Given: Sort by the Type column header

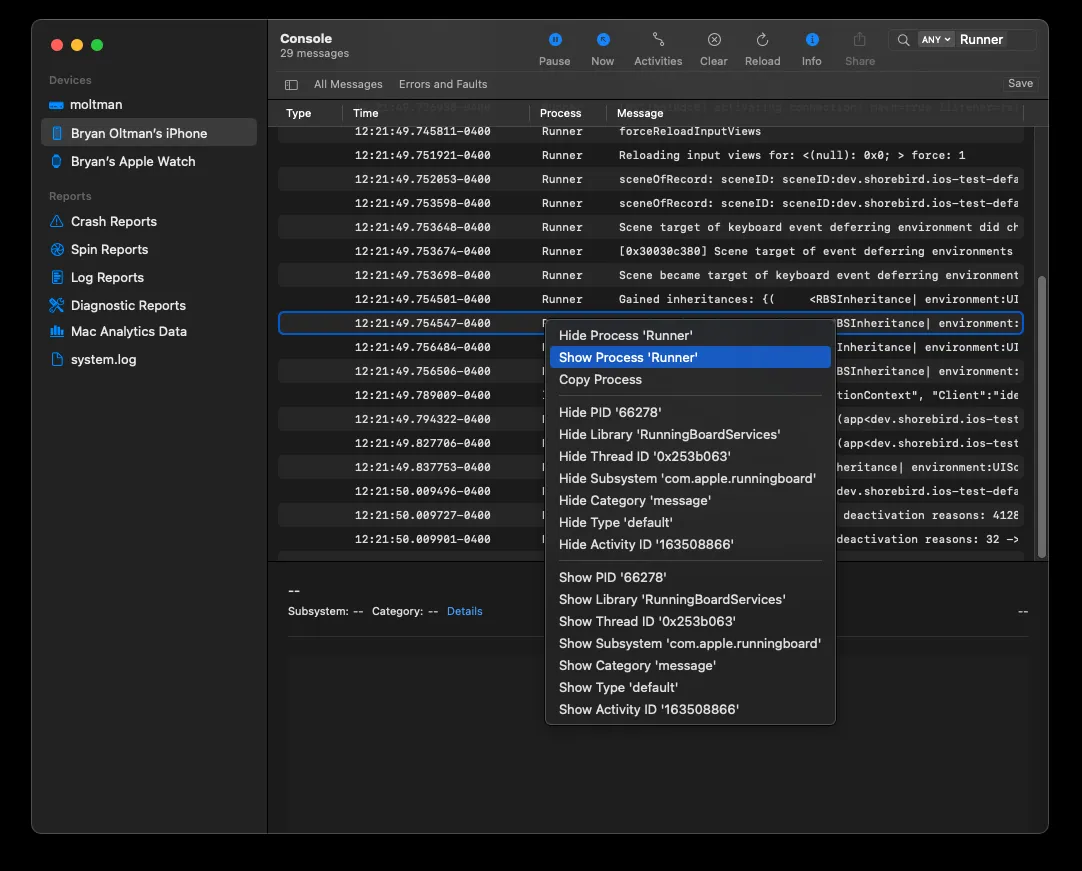Looking at the screenshot, I should pyautogui.click(x=299, y=113).
